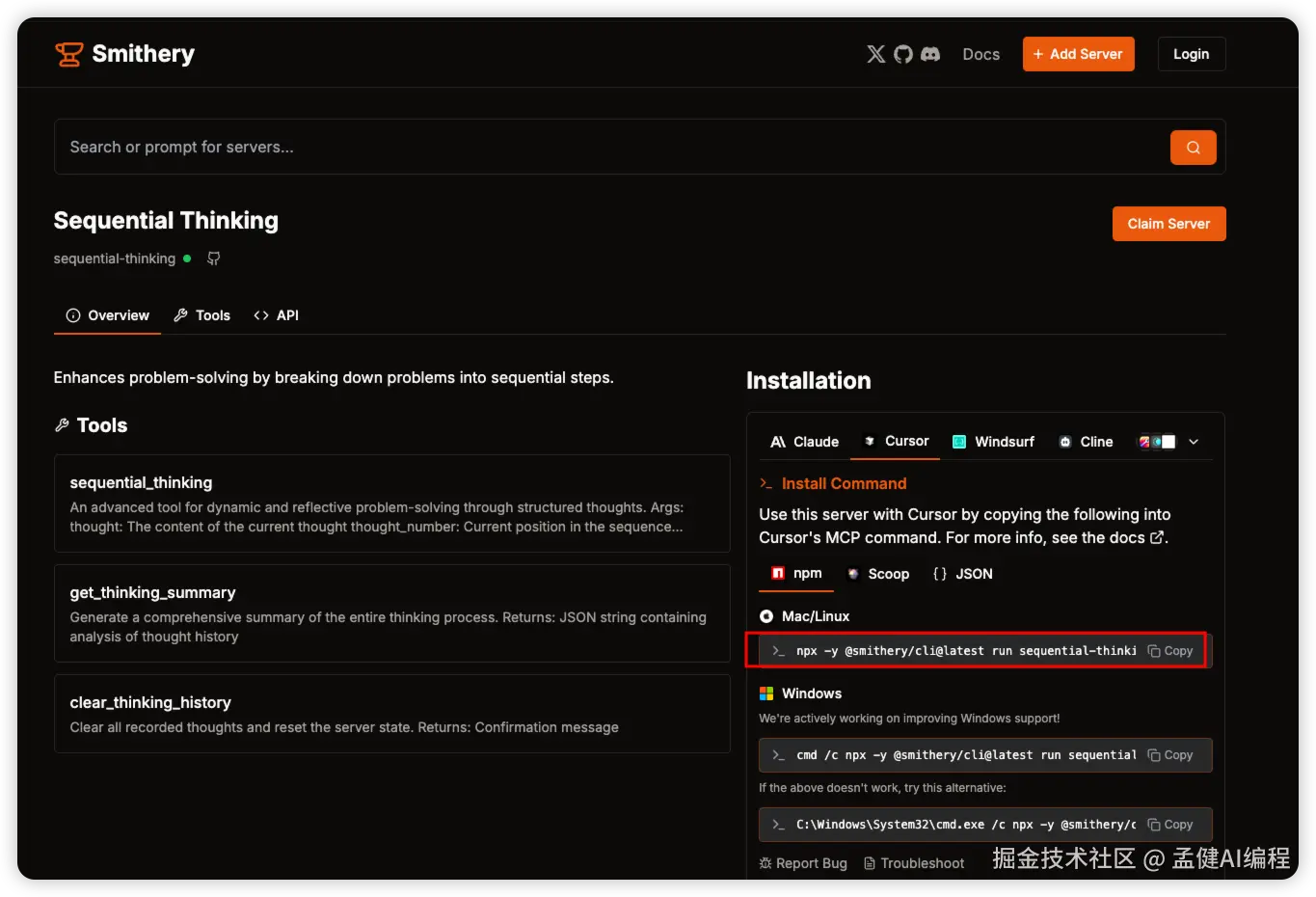Open the Discord icon in header

coord(929,54)
